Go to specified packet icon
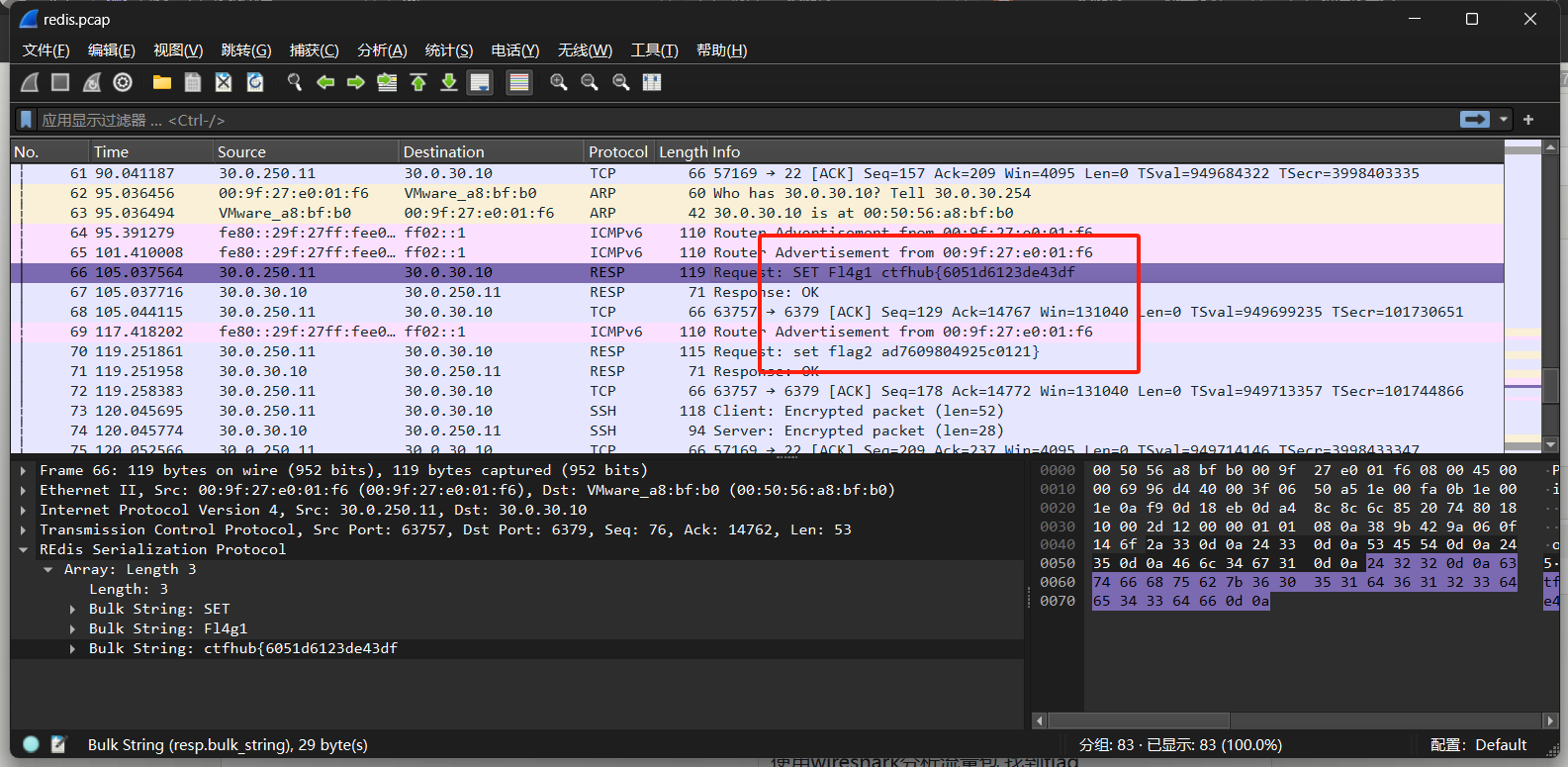The width and height of the screenshot is (1568, 767). coord(387,82)
